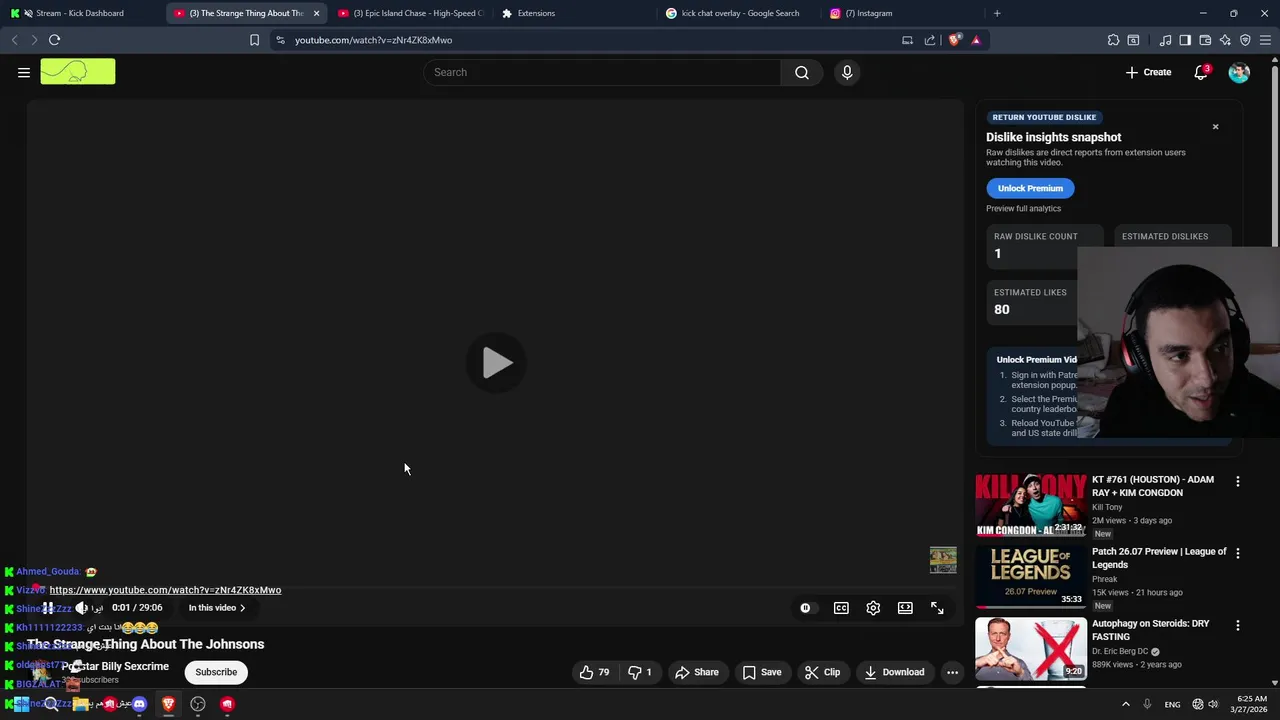This screenshot has height=720, width=1280.
Task: Dislike the video with thumbs down
Action: pyautogui.click(x=640, y=672)
